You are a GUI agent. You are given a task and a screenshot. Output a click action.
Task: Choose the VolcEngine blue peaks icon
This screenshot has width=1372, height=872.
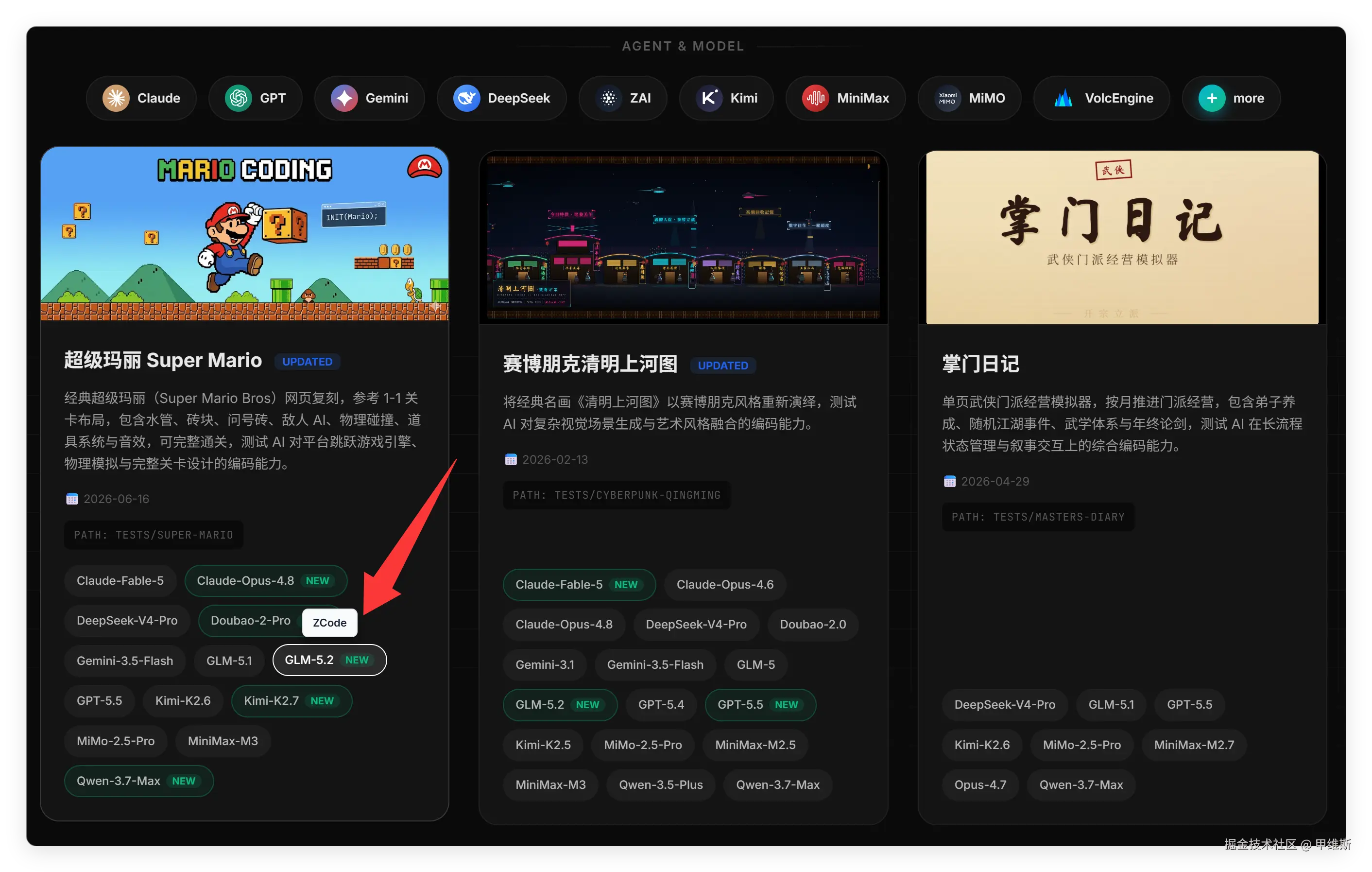(x=1064, y=98)
